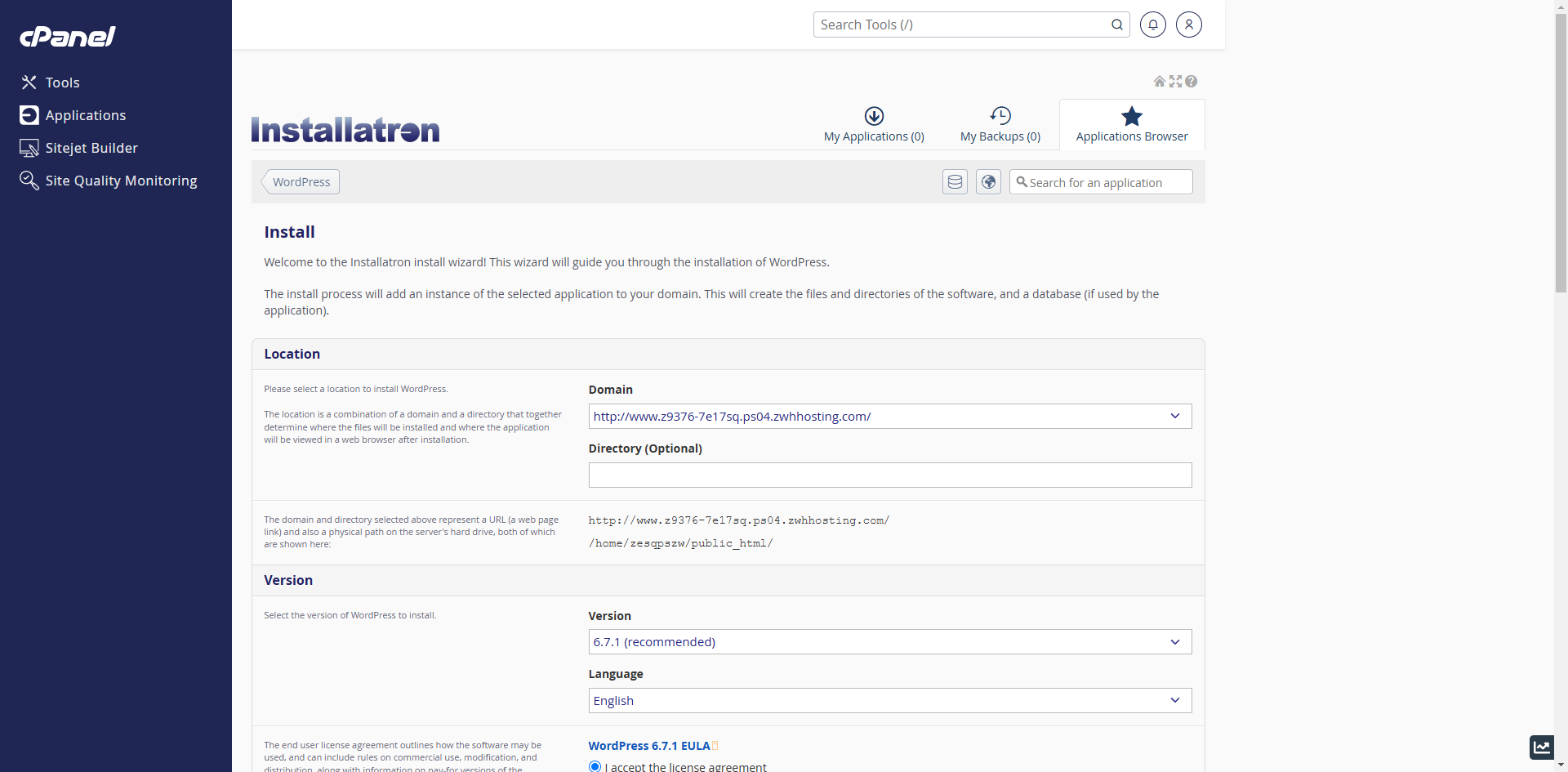Switch to Applications Browser tab
Screen dimensions: 1568x772
tap(1132, 125)
